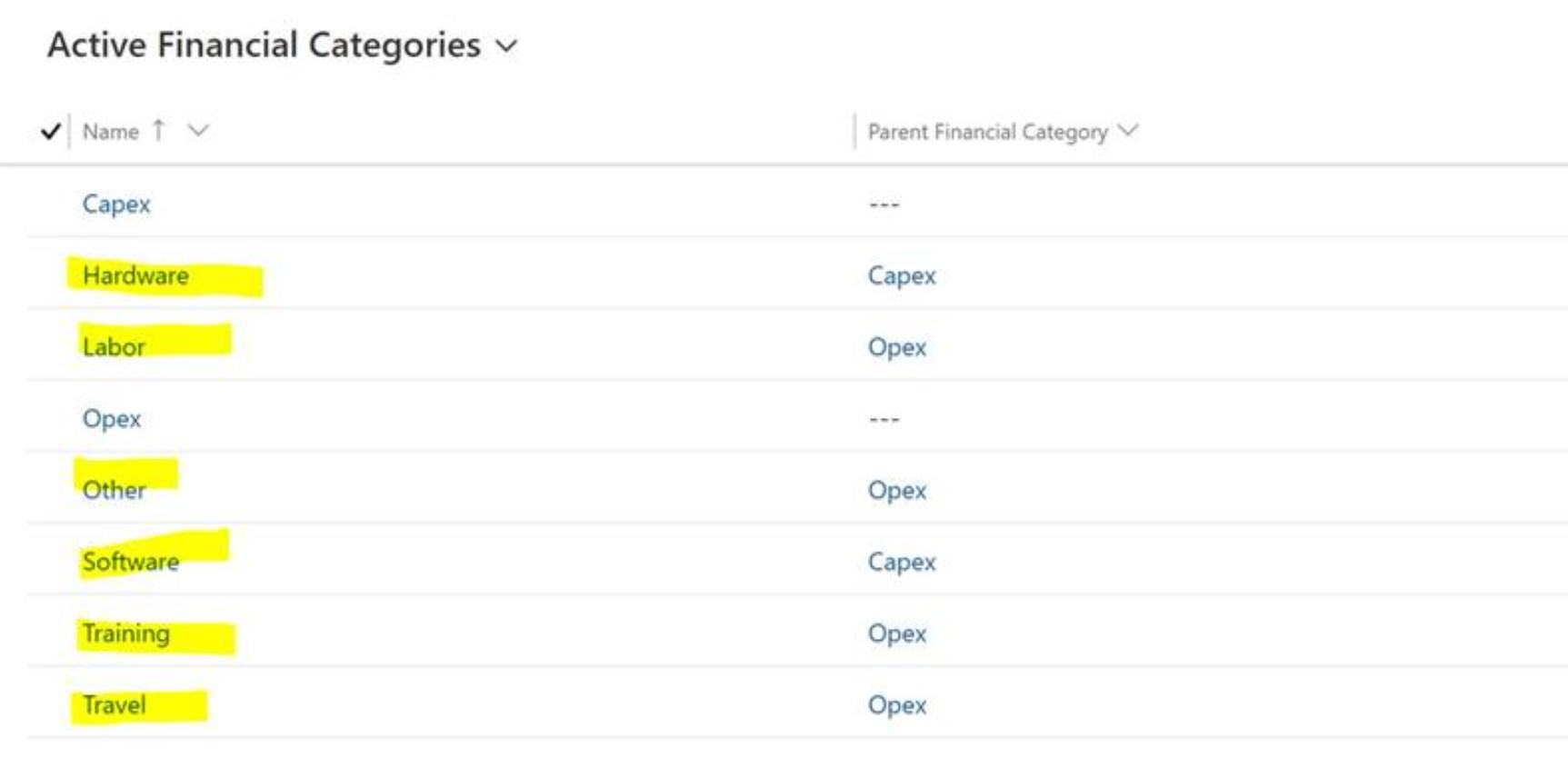The height and width of the screenshot is (777, 1568).
Task: Open the Opex category record
Action: click(112, 419)
